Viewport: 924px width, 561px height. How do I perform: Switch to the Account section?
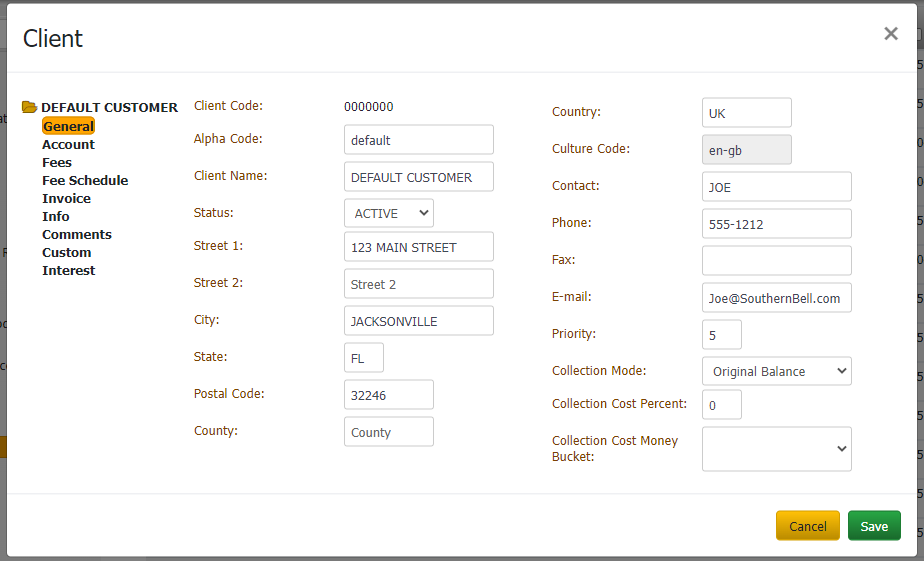point(68,144)
